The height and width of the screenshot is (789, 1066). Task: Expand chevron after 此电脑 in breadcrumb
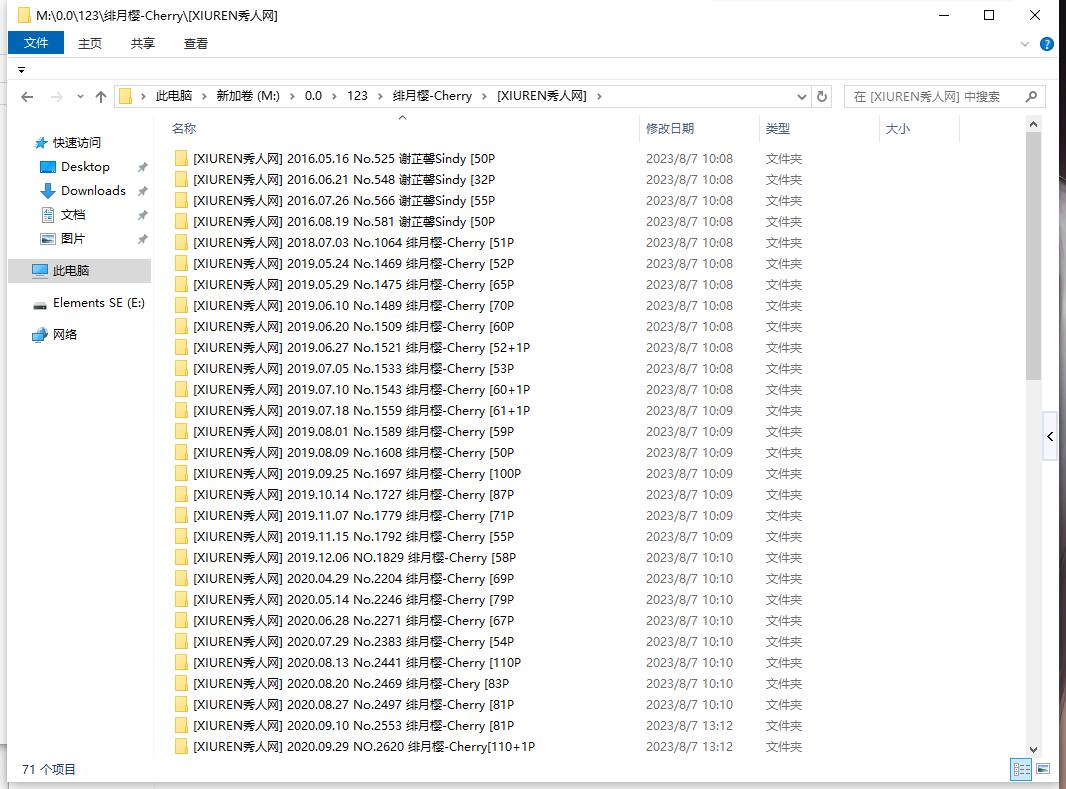(204, 97)
